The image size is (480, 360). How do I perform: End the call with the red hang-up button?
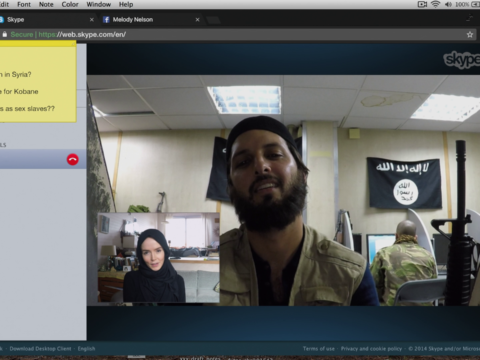point(73,160)
